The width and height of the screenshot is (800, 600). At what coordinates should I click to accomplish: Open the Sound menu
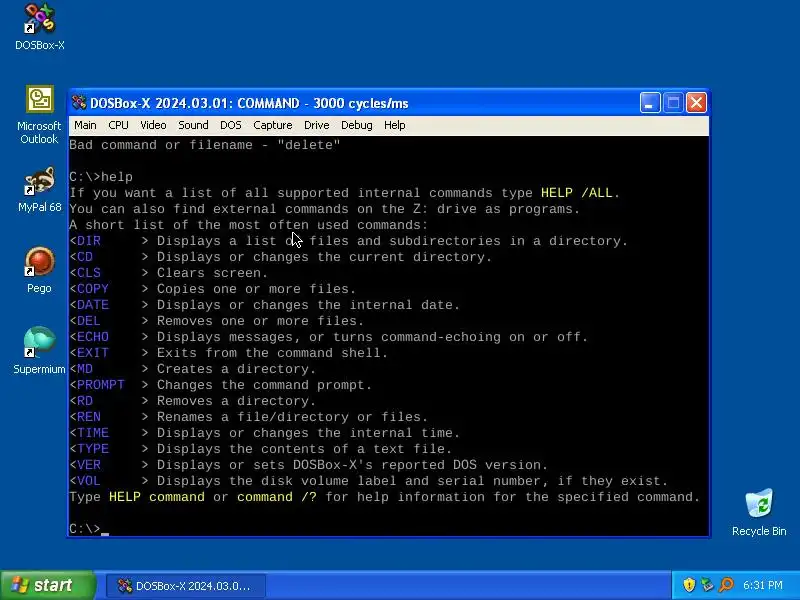(193, 125)
